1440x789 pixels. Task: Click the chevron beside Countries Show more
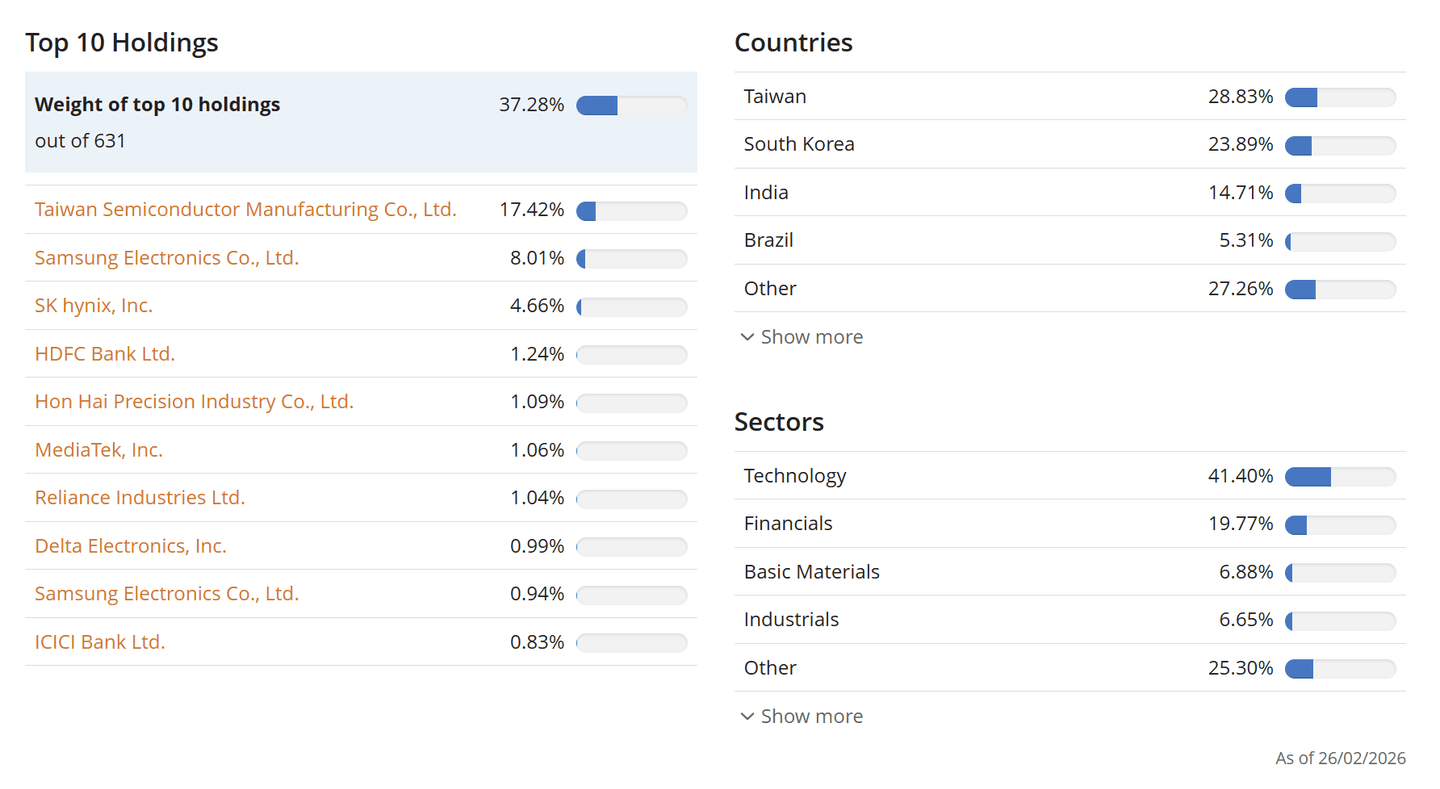pos(747,337)
